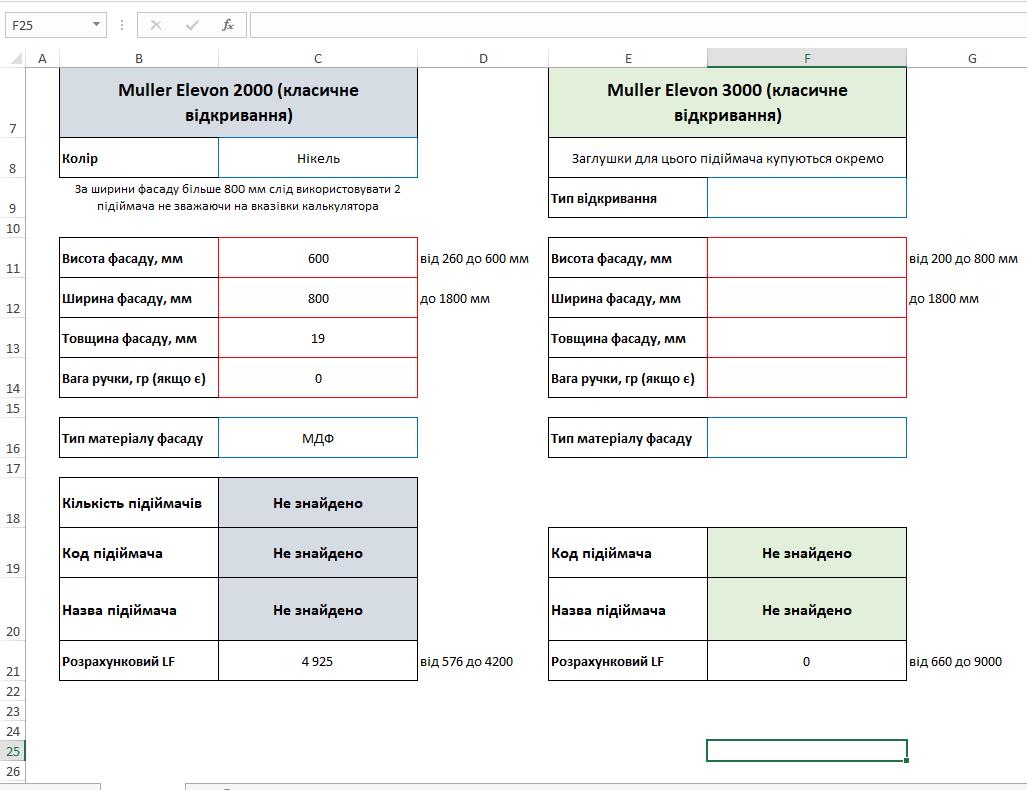Viewport: 1027px width, 790px height.
Task: Click the formula bar options dots handle
Action: click(122, 26)
